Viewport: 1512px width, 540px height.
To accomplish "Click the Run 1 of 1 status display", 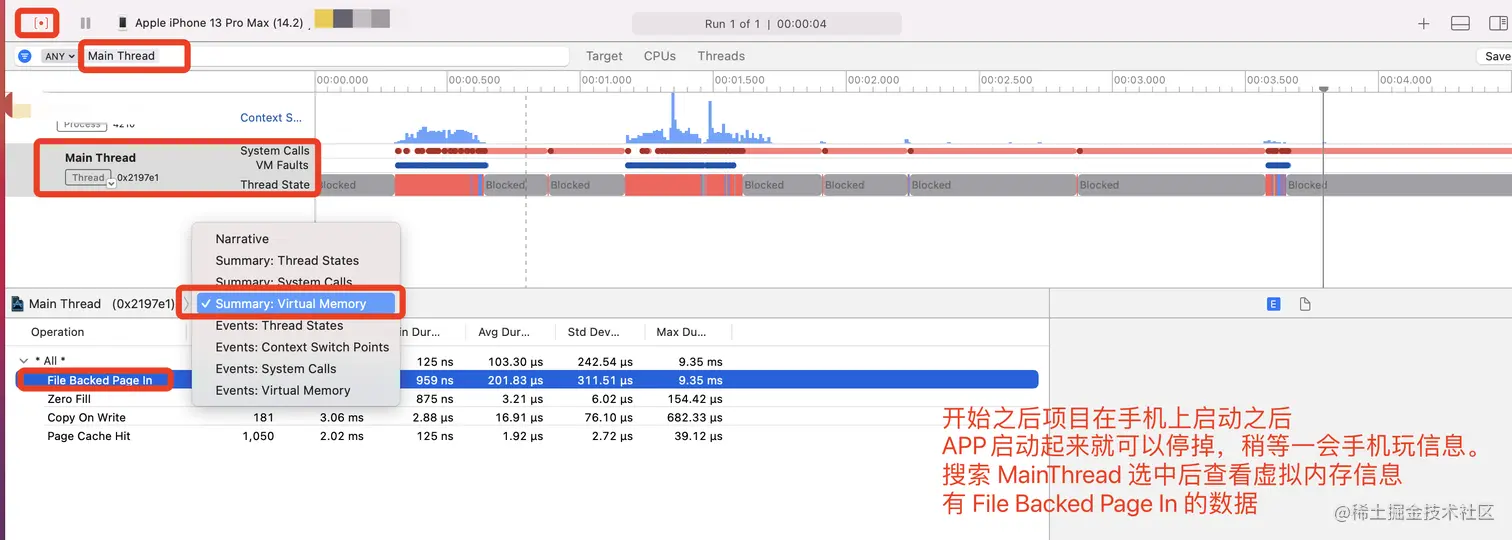I will point(766,24).
